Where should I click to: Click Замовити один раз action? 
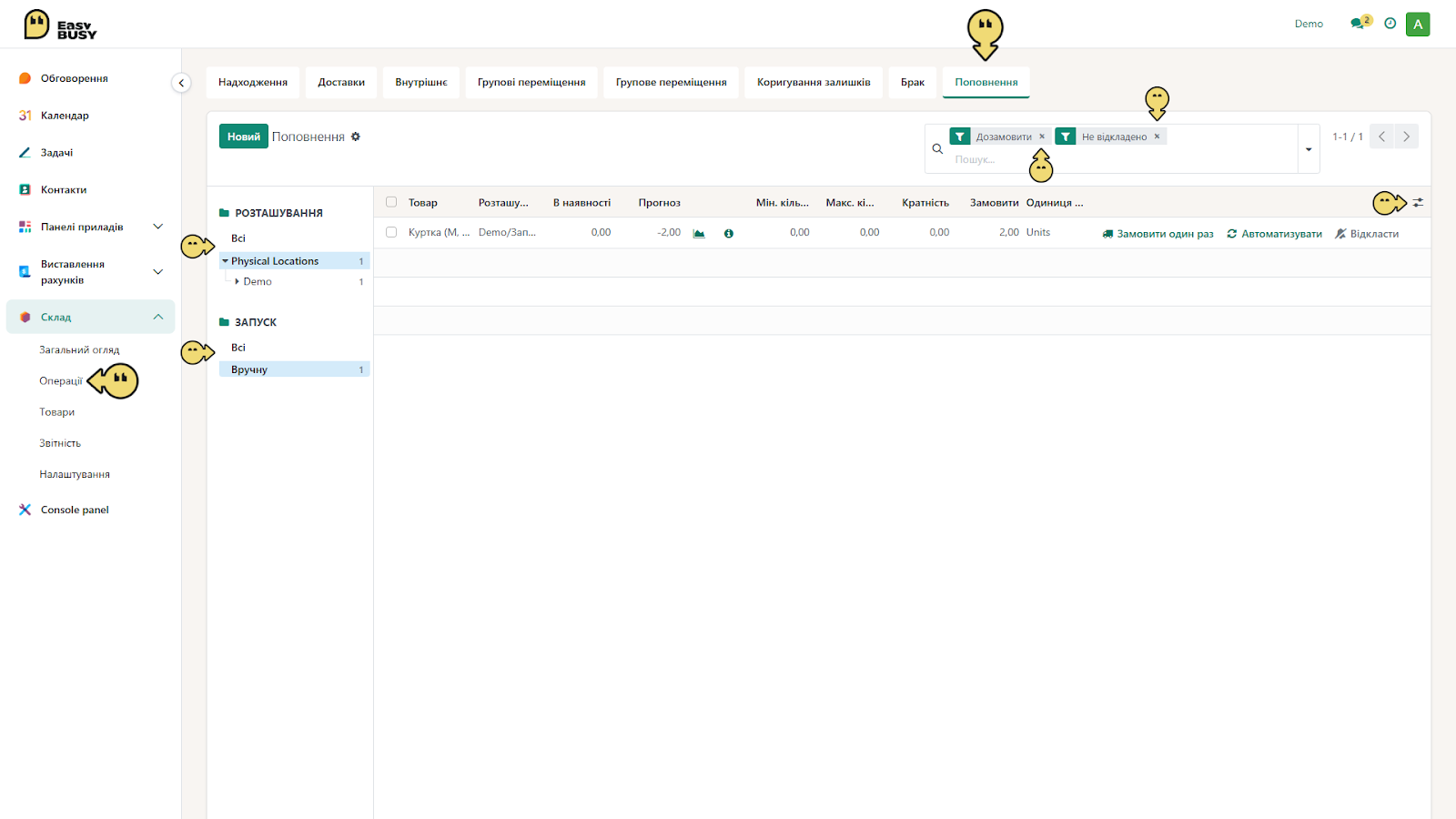click(x=1158, y=234)
